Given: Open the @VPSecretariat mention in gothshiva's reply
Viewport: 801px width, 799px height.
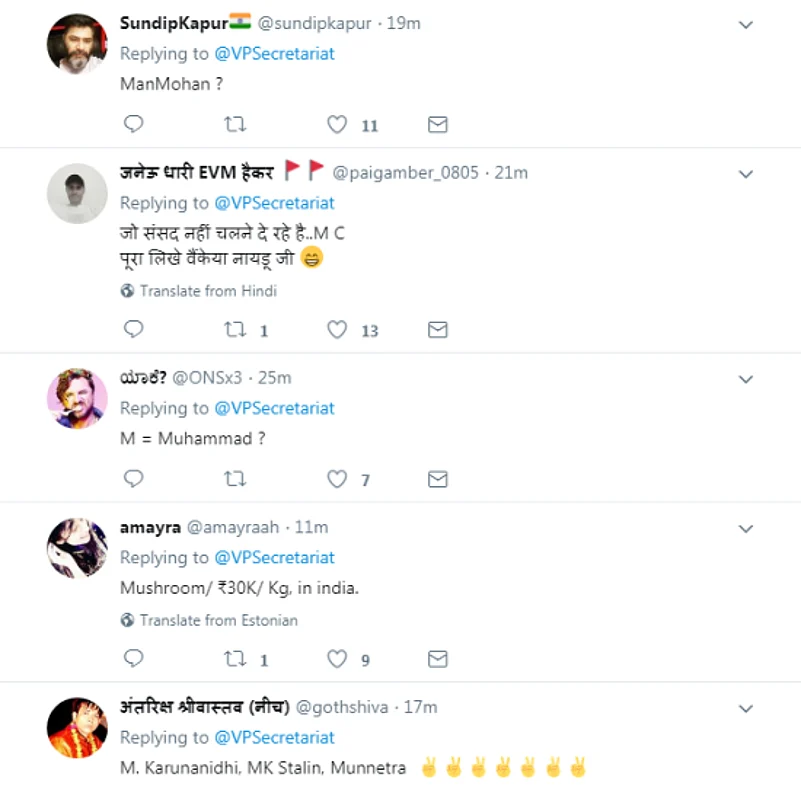Looking at the screenshot, I should coord(275,737).
